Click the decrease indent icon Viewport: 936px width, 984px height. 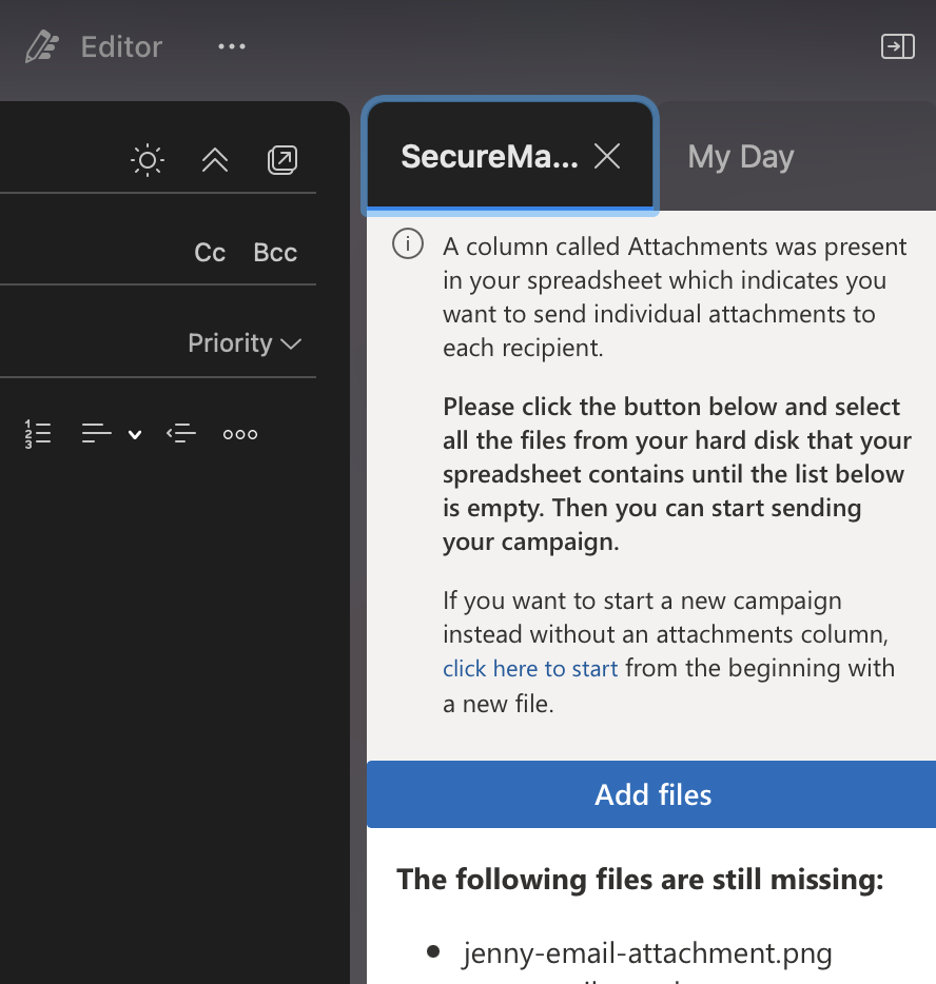[181, 433]
